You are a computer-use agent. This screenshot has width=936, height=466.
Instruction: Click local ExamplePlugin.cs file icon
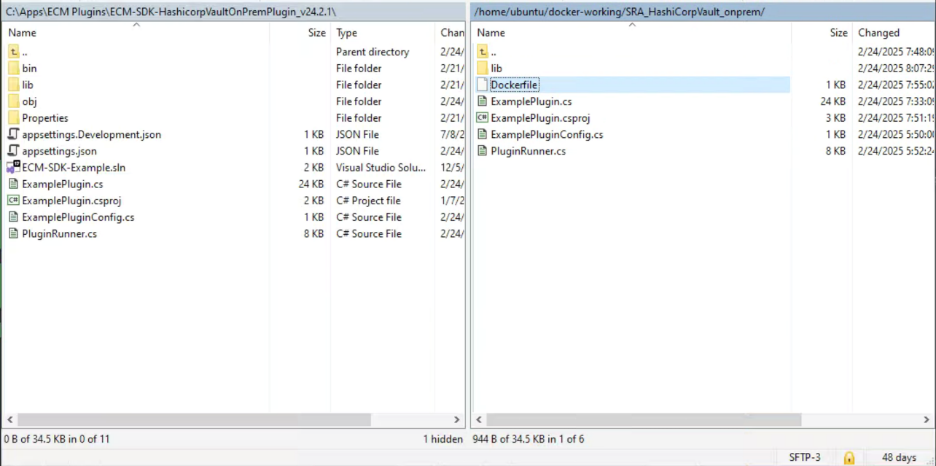click(x=14, y=184)
